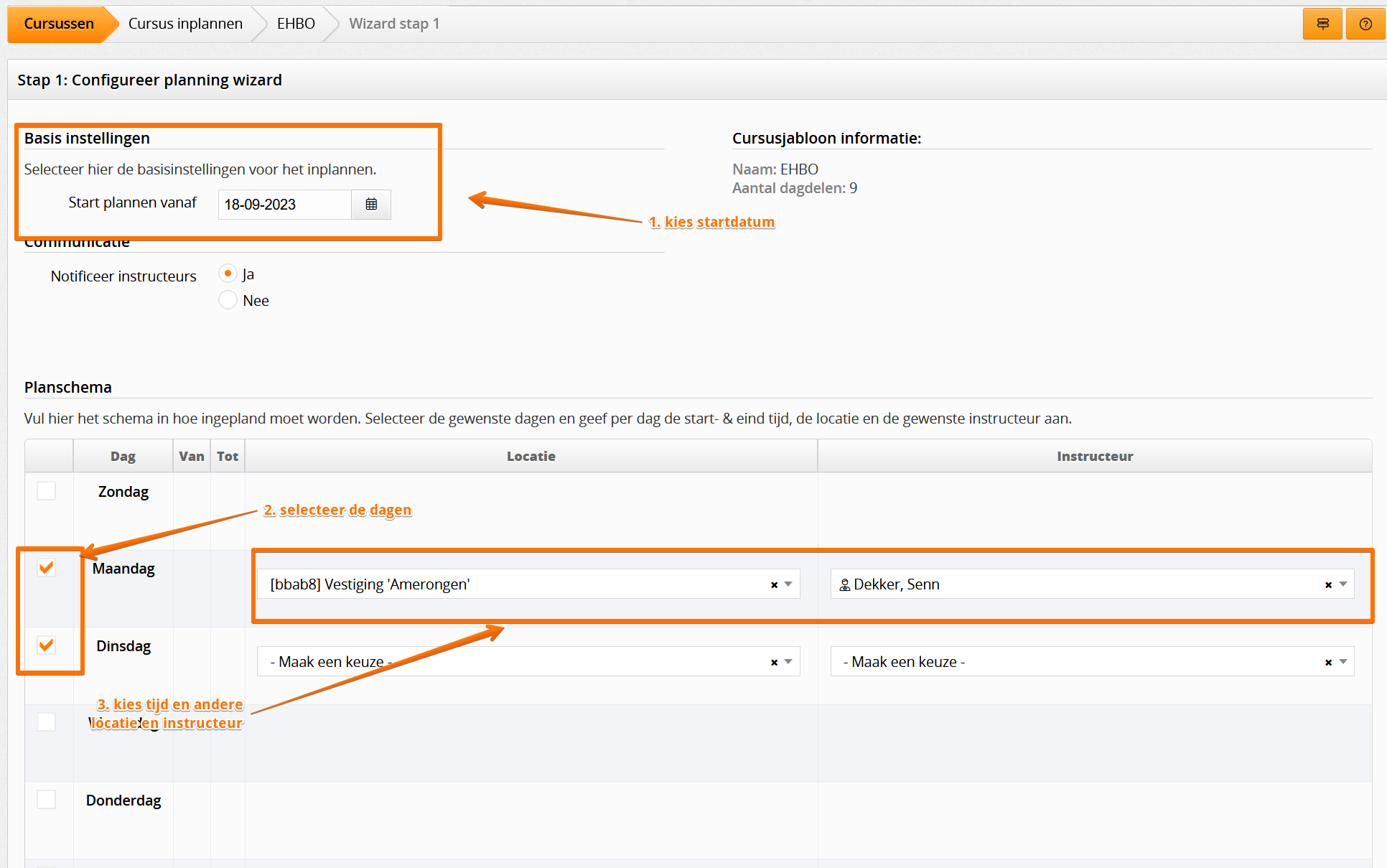Open the Dinsdag instructor dropdown
Viewport: 1387px width, 868px height.
point(1077,662)
